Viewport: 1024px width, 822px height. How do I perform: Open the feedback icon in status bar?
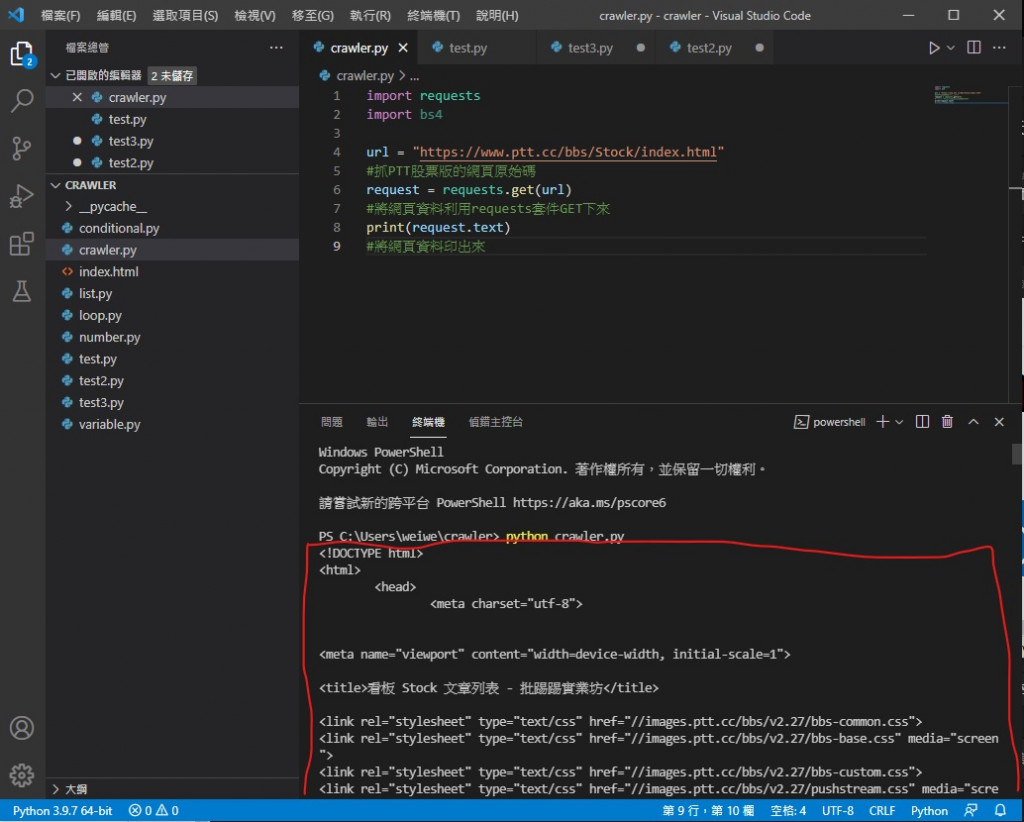[971, 810]
